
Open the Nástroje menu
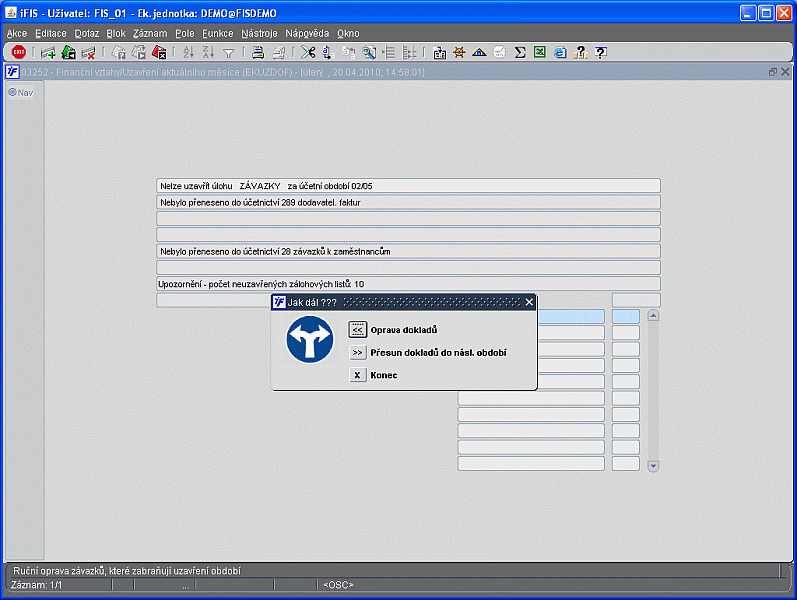pyautogui.click(x=259, y=34)
